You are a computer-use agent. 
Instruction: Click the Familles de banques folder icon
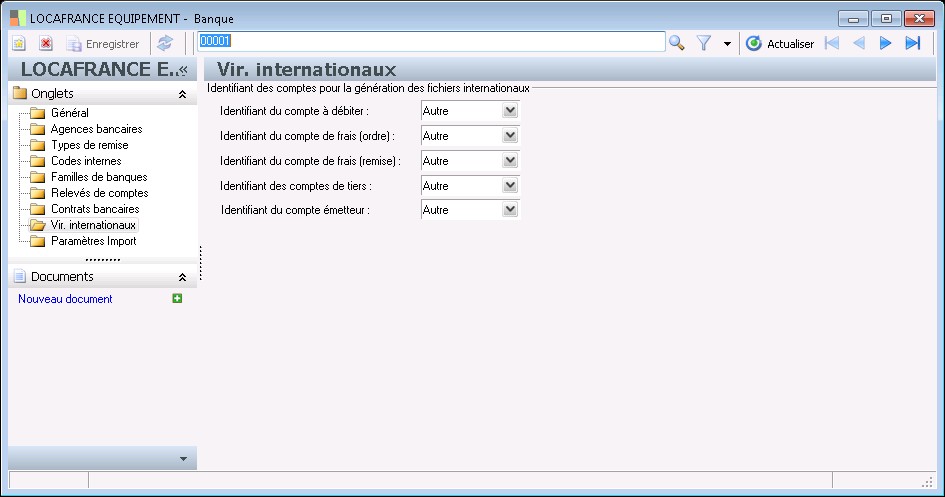[37, 177]
